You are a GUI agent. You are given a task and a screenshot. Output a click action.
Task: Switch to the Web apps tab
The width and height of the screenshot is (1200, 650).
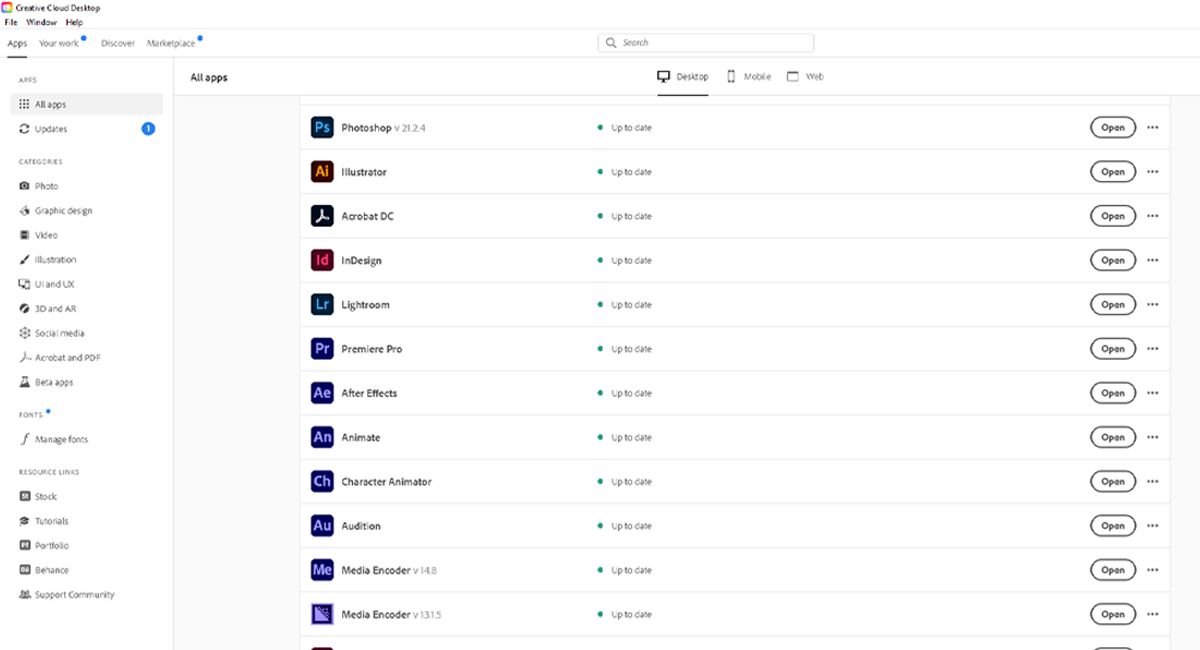[x=805, y=77]
